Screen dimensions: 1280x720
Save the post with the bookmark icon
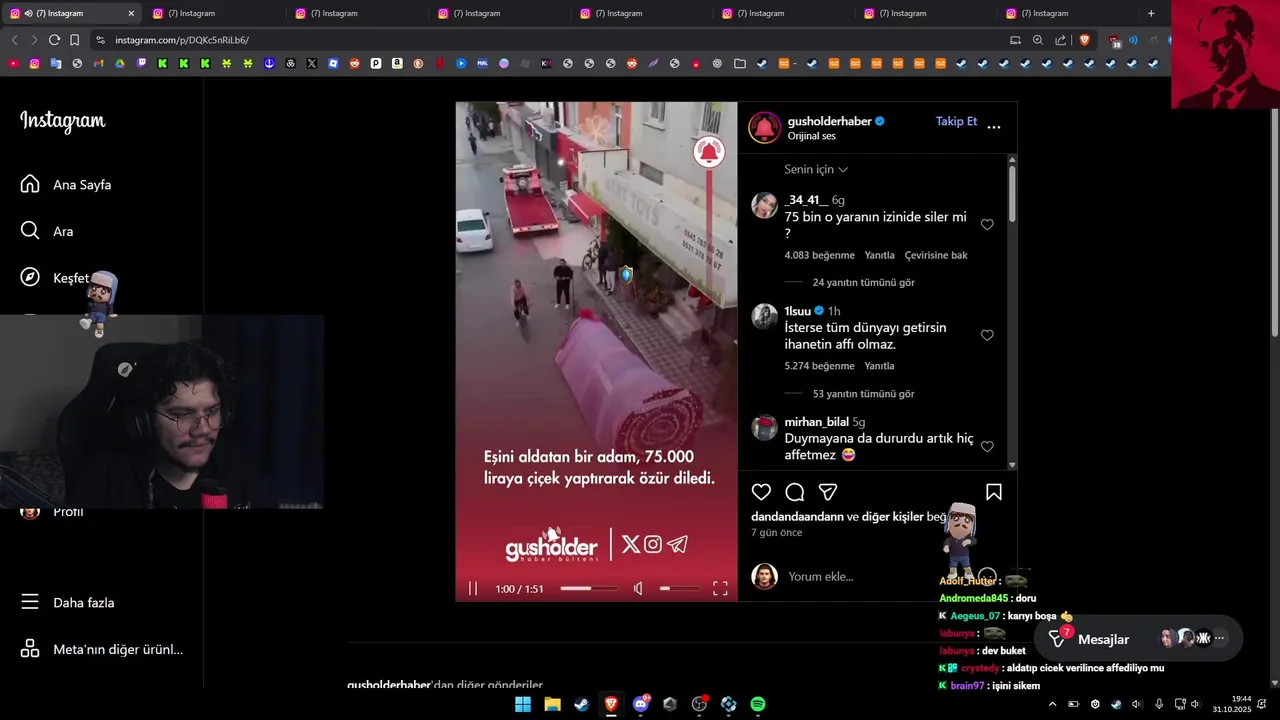coord(994,492)
